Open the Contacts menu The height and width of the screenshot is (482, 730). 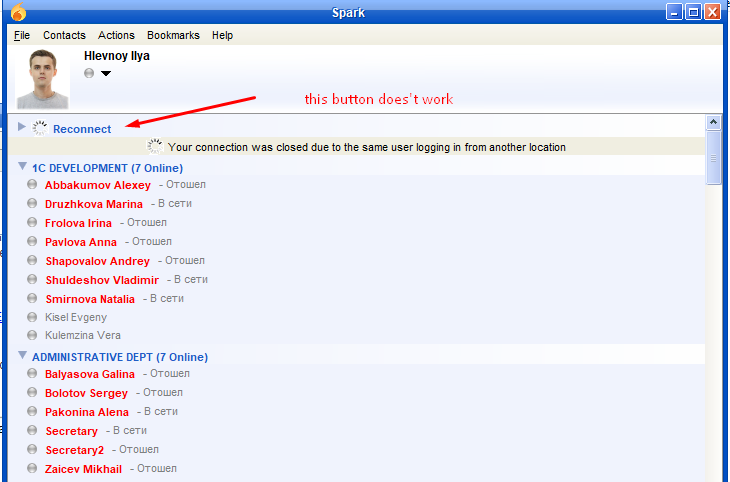click(64, 35)
